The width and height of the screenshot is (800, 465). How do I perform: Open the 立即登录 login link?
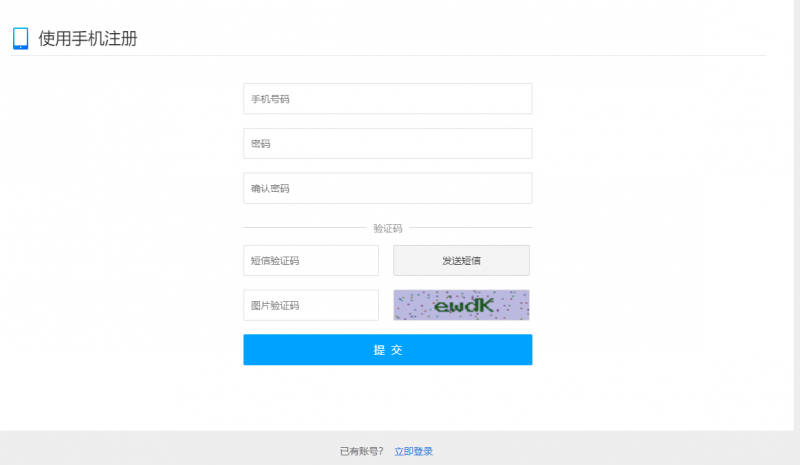[413, 451]
